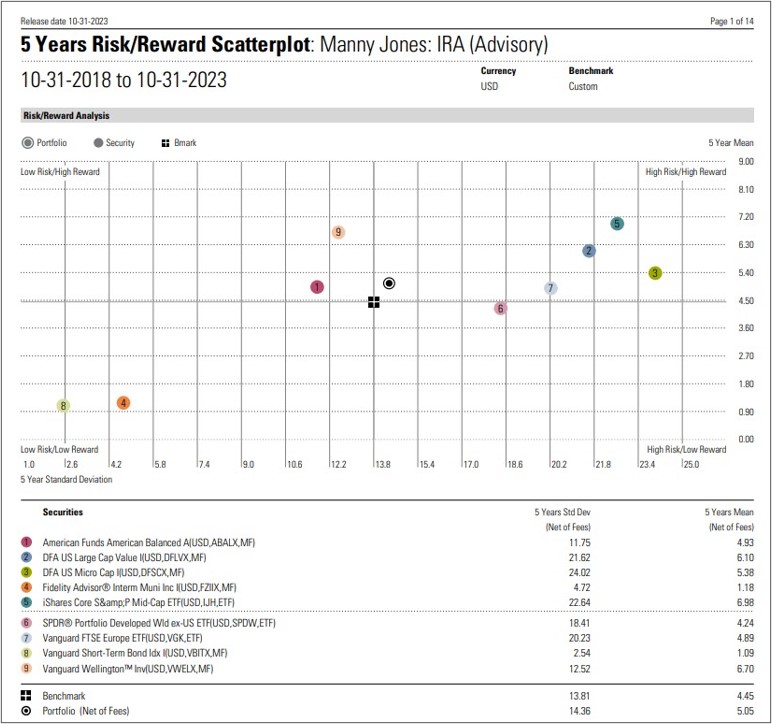Click scatter point 7 on the chart

tap(550, 288)
